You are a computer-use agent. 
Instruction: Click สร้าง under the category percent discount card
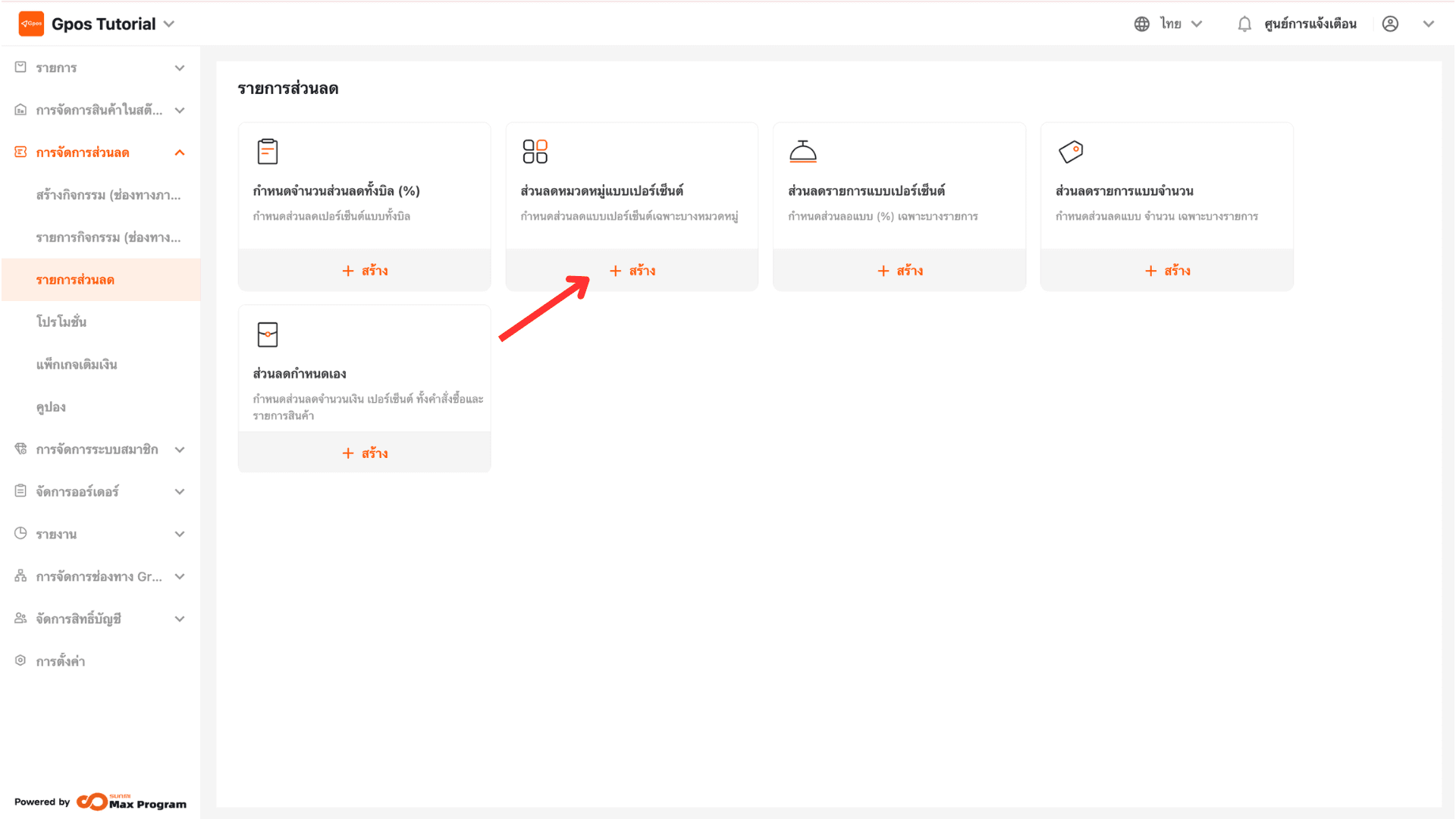tap(632, 271)
